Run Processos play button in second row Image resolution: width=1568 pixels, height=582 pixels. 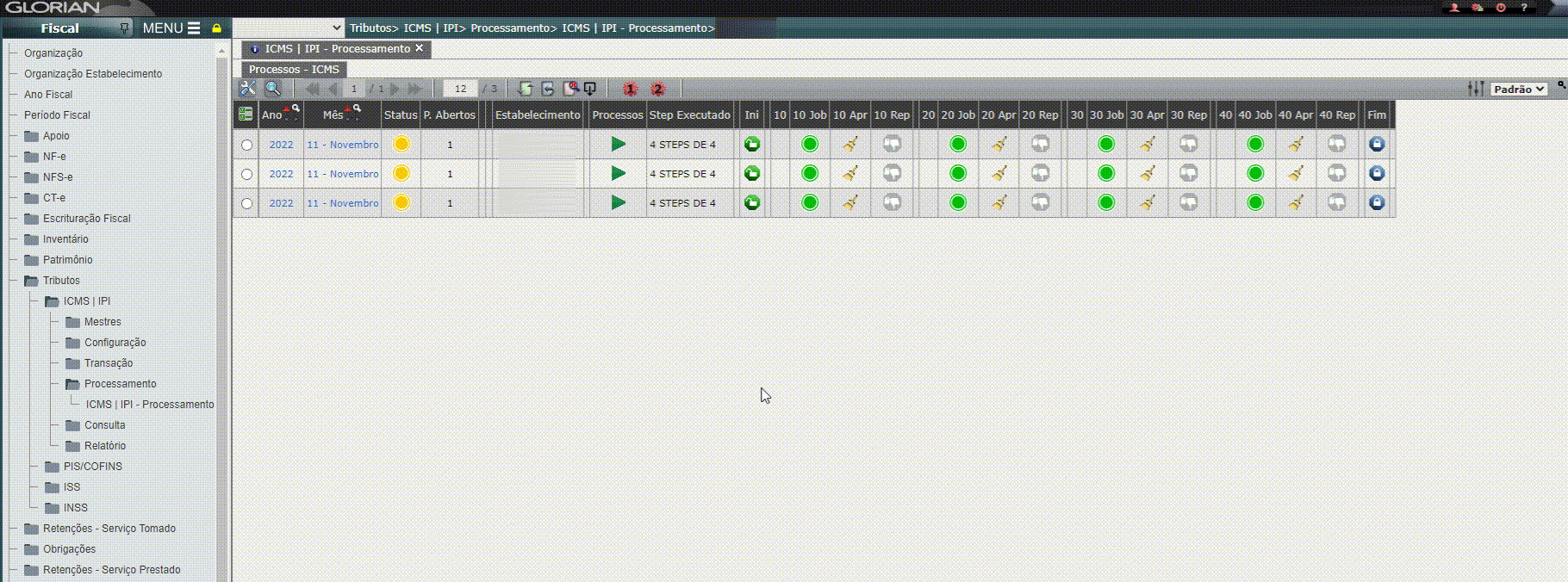click(x=618, y=173)
